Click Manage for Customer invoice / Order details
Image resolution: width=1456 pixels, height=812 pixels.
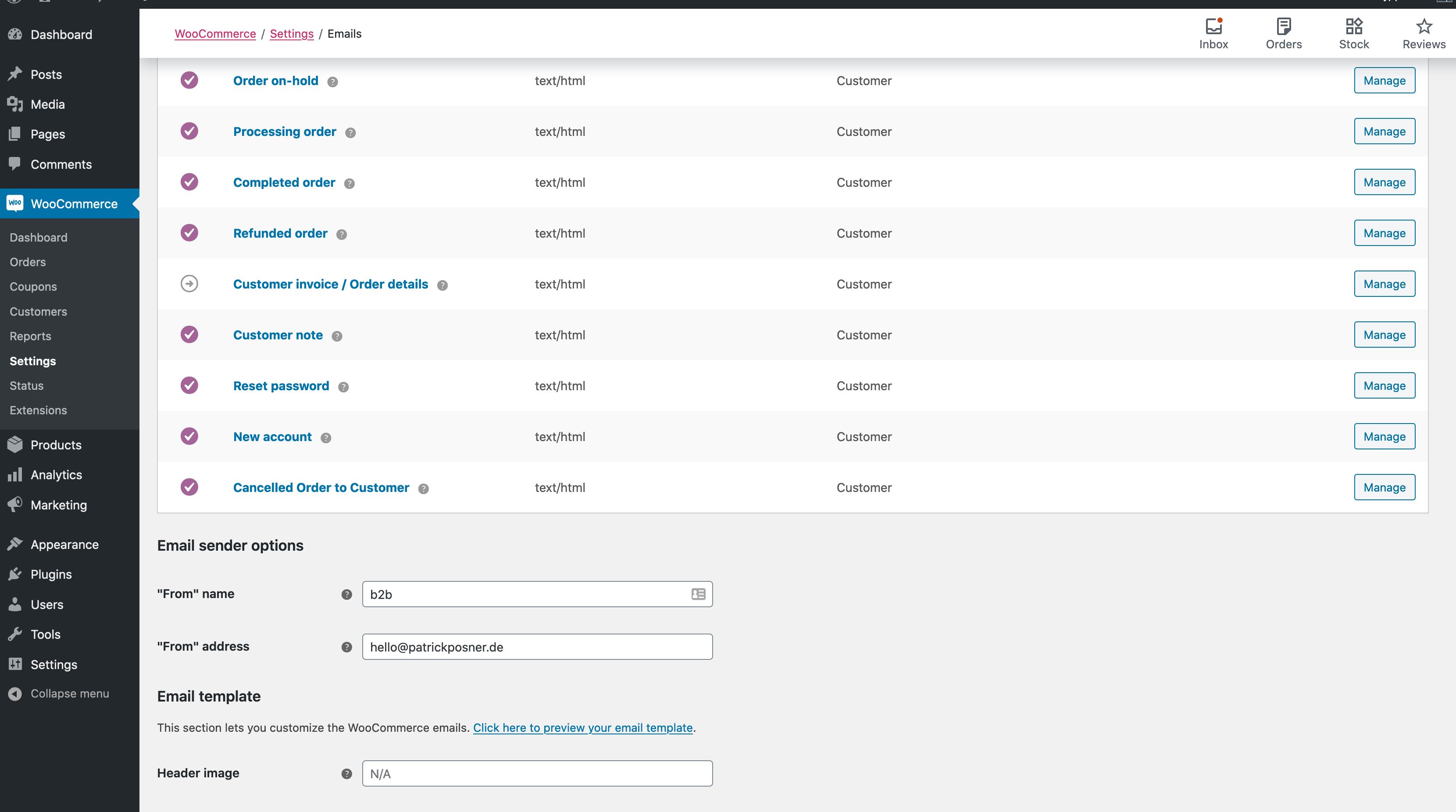(1384, 284)
